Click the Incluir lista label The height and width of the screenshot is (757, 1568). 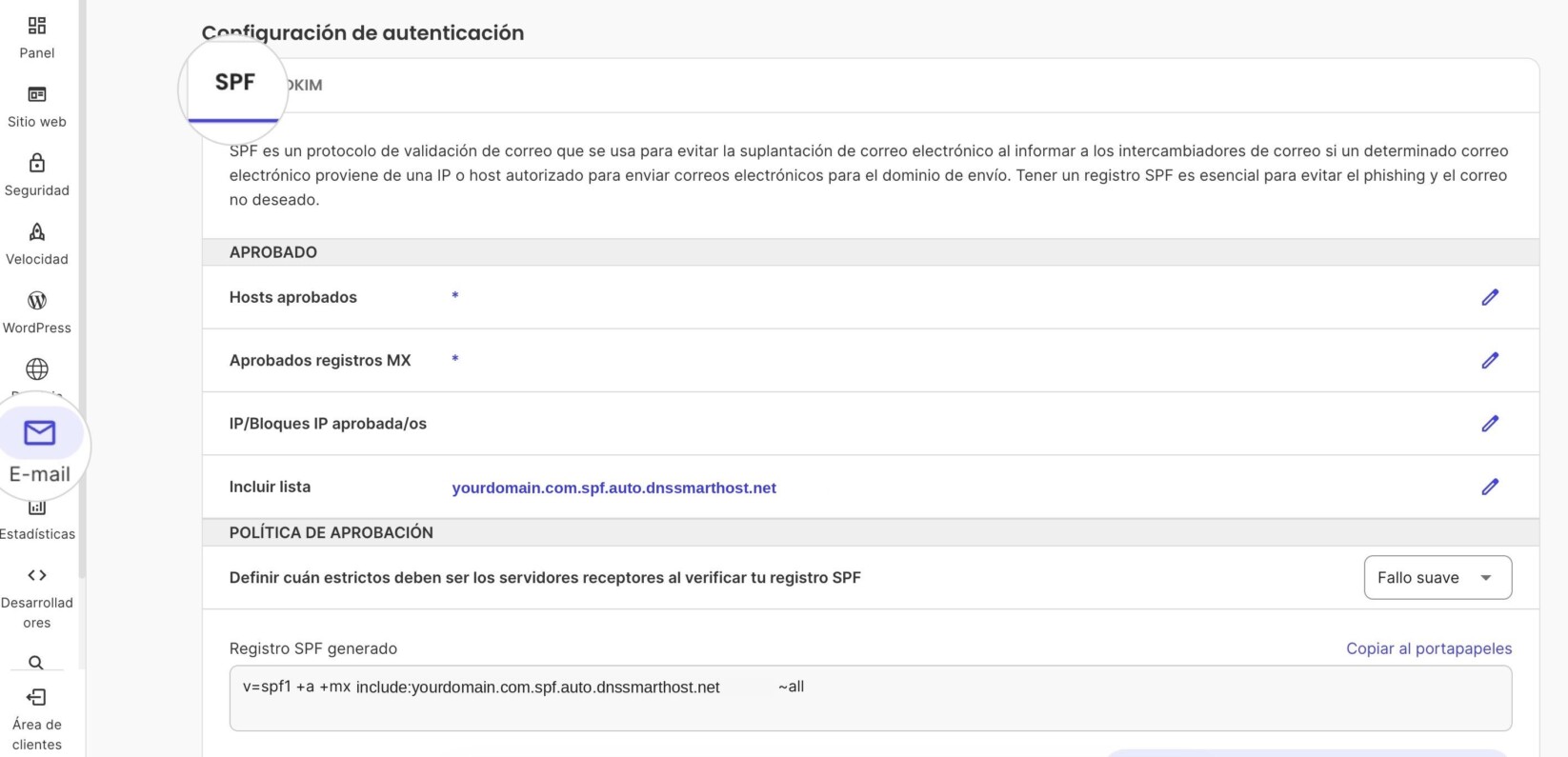point(270,487)
